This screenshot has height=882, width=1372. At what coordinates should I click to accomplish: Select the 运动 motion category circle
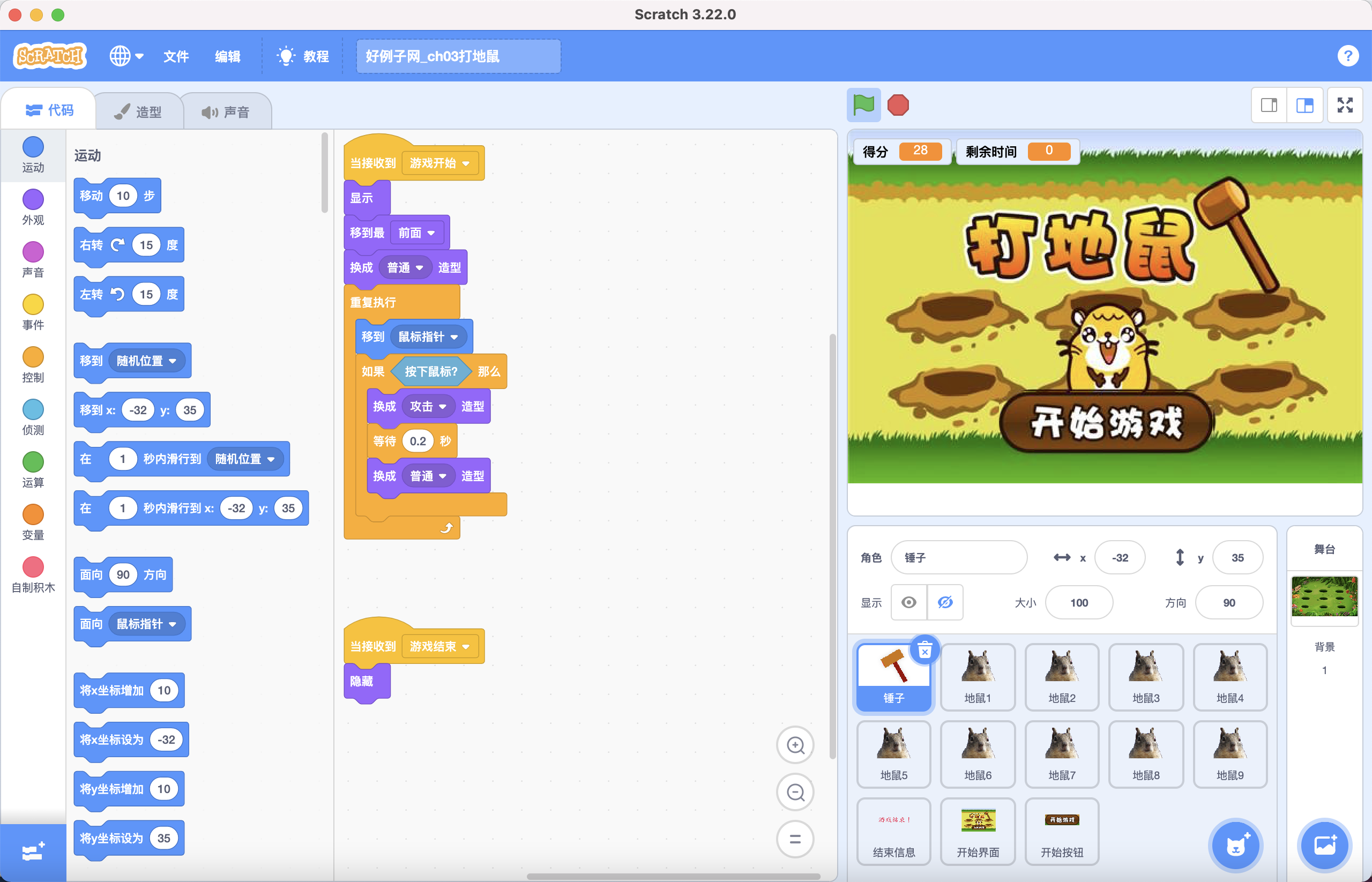tap(33, 147)
